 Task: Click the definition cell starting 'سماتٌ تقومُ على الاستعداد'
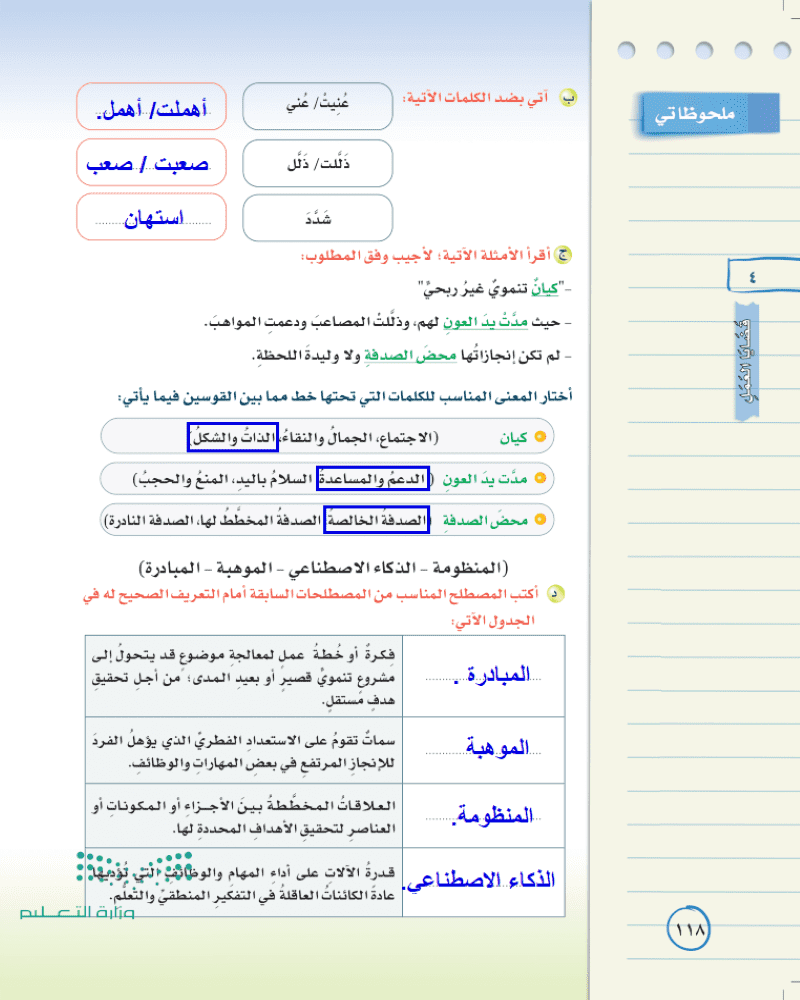(x=244, y=750)
